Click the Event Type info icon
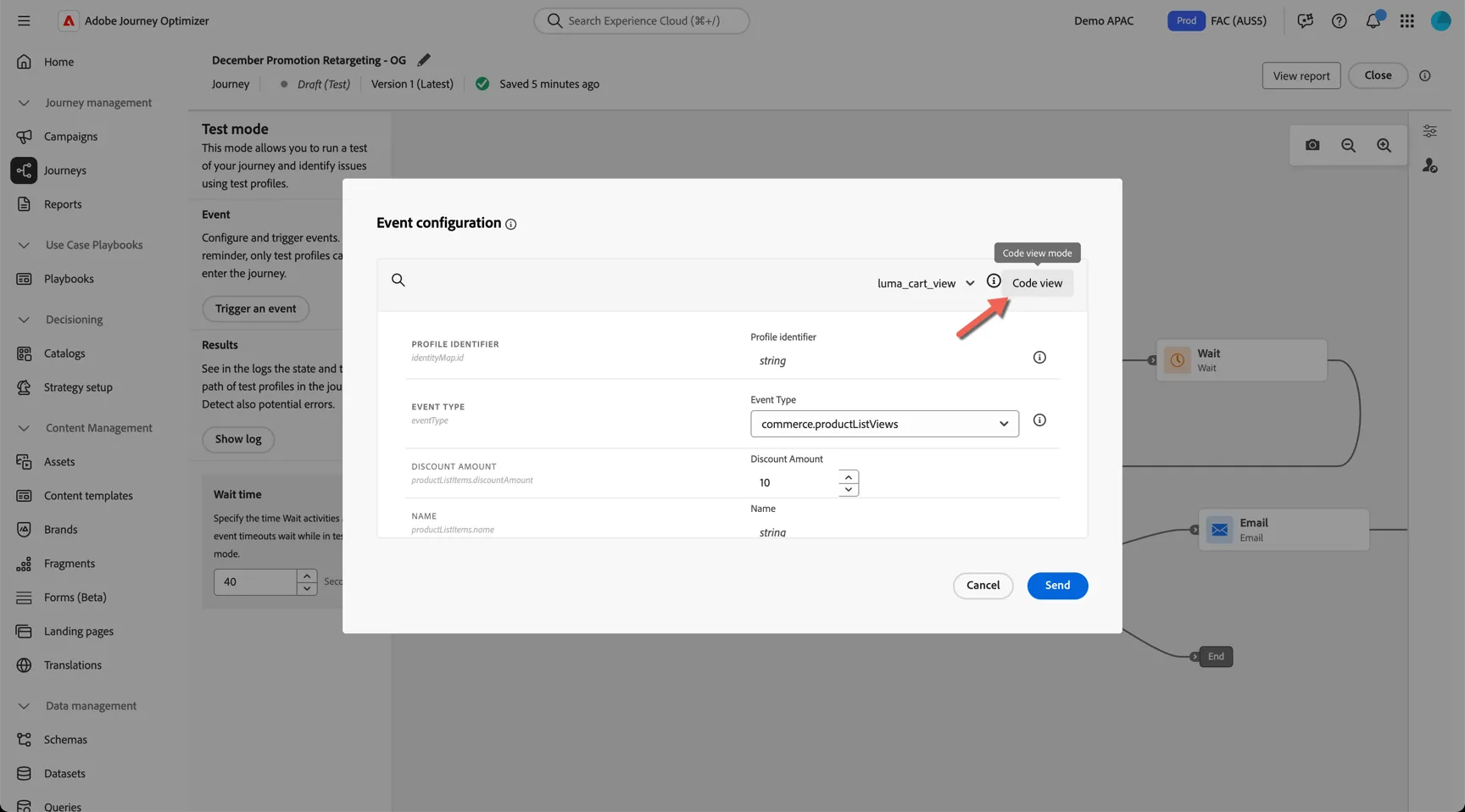 pyautogui.click(x=1039, y=420)
